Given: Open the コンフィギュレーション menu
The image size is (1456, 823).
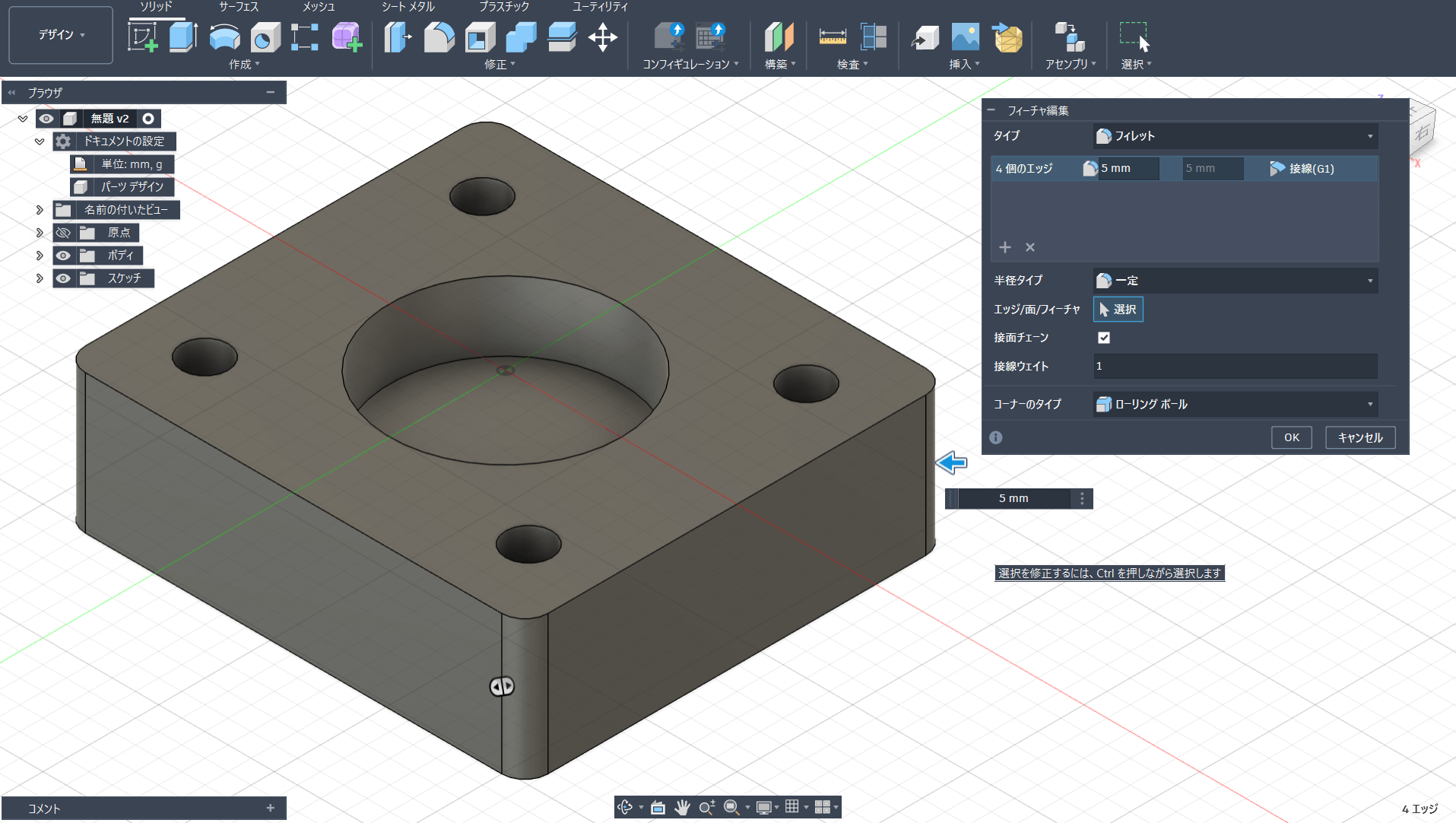Looking at the screenshot, I should [x=690, y=65].
